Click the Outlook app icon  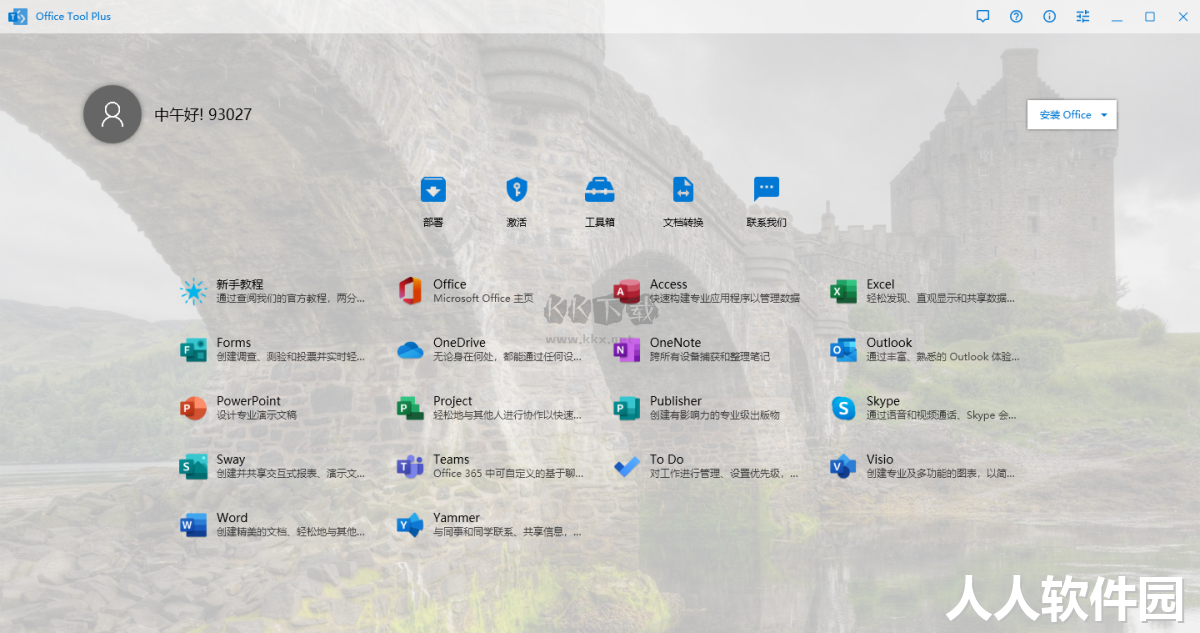[x=843, y=350]
